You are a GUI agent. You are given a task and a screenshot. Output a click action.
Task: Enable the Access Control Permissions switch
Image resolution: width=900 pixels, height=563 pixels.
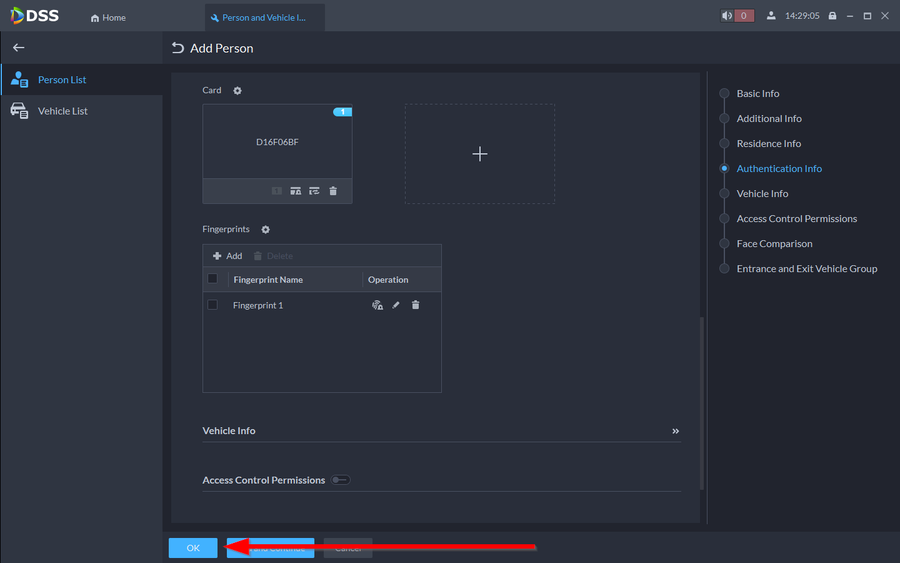tap(341, 480)
